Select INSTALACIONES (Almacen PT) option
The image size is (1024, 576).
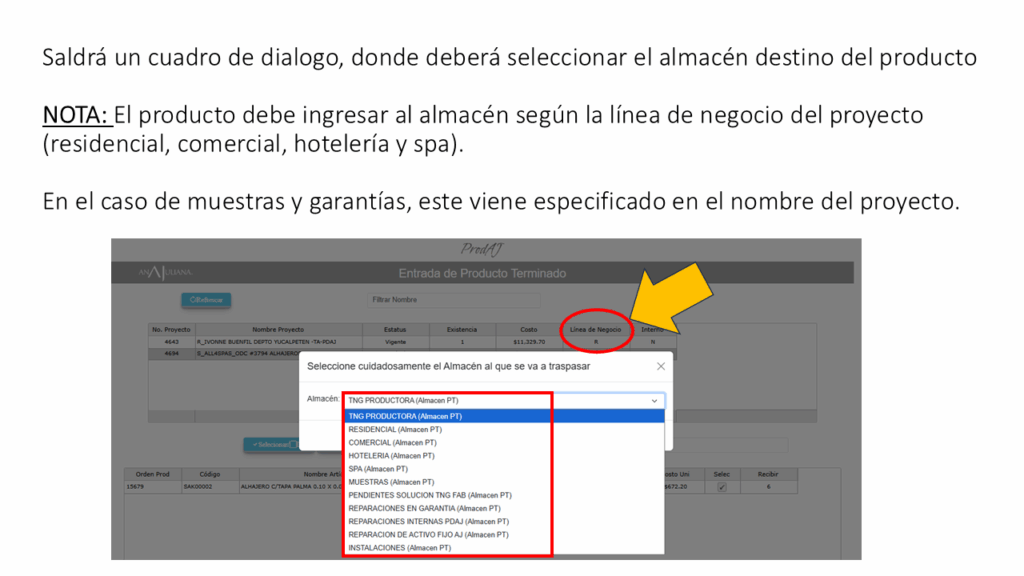[x=399, y=548]
